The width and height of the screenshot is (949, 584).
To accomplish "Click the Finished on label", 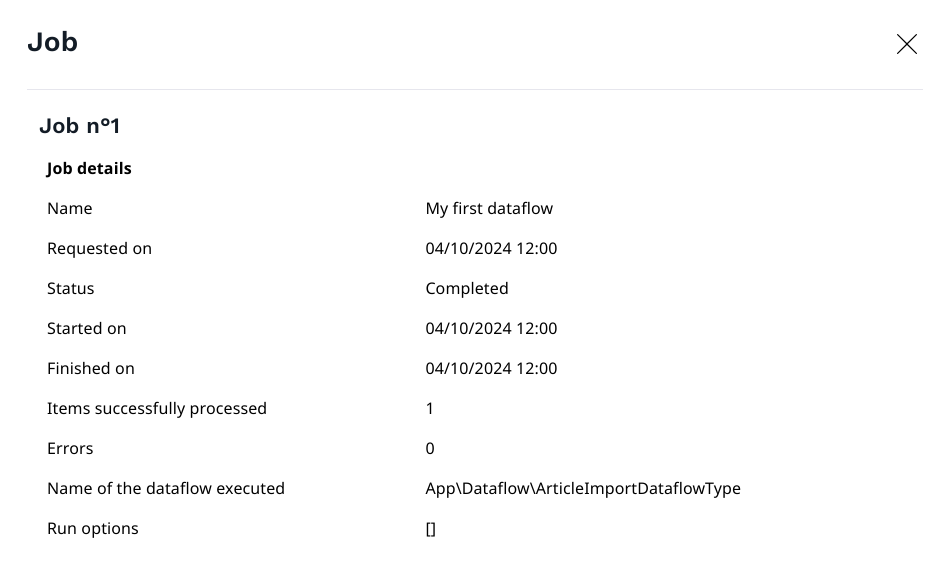I will pos(90,368).
